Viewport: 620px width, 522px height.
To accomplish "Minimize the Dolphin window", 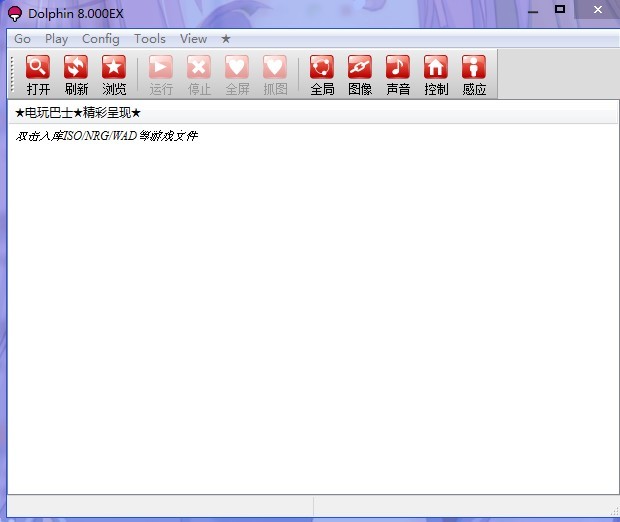I will 533,12.
